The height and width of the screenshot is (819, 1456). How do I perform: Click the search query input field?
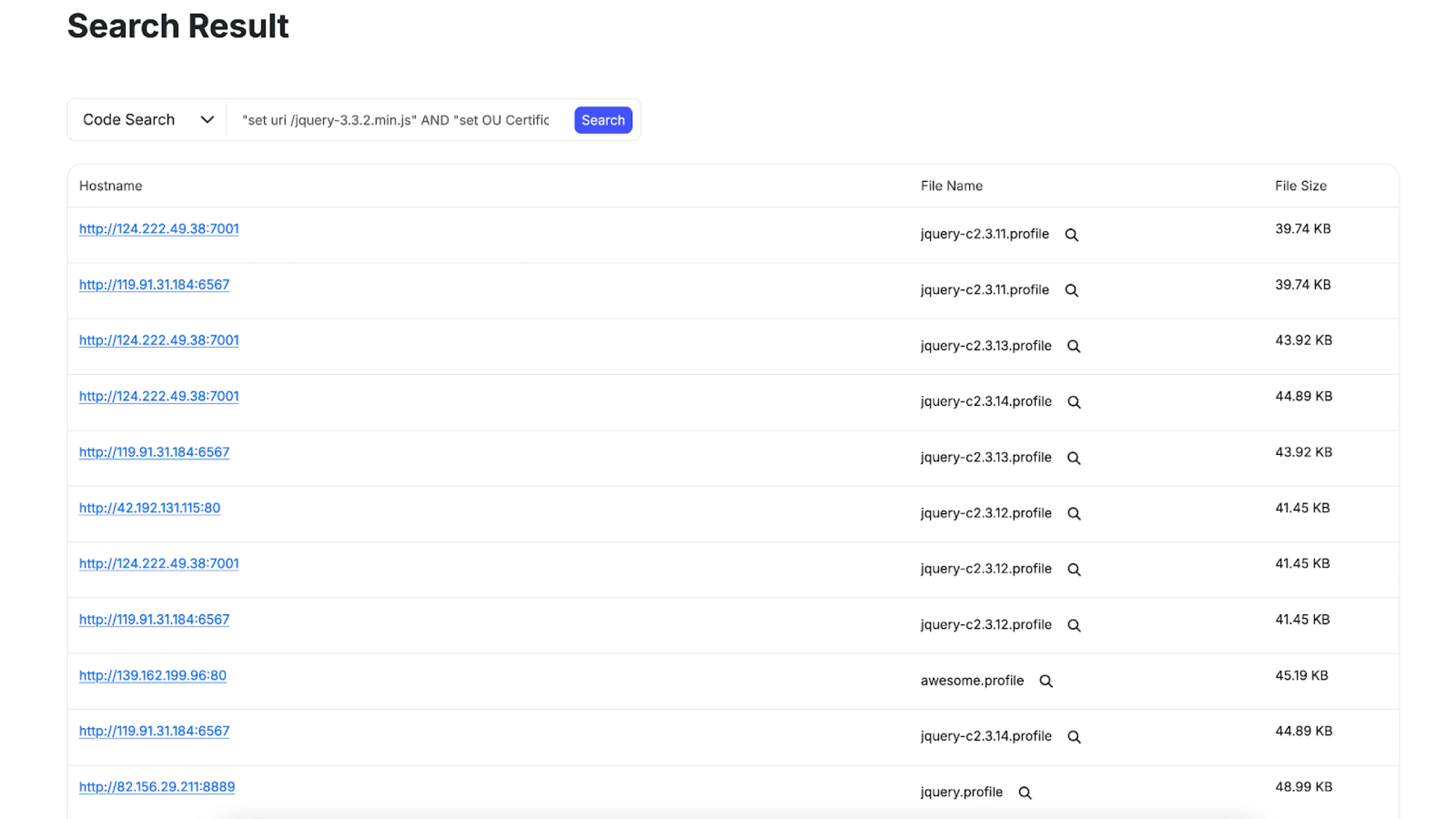click(396, 120)
